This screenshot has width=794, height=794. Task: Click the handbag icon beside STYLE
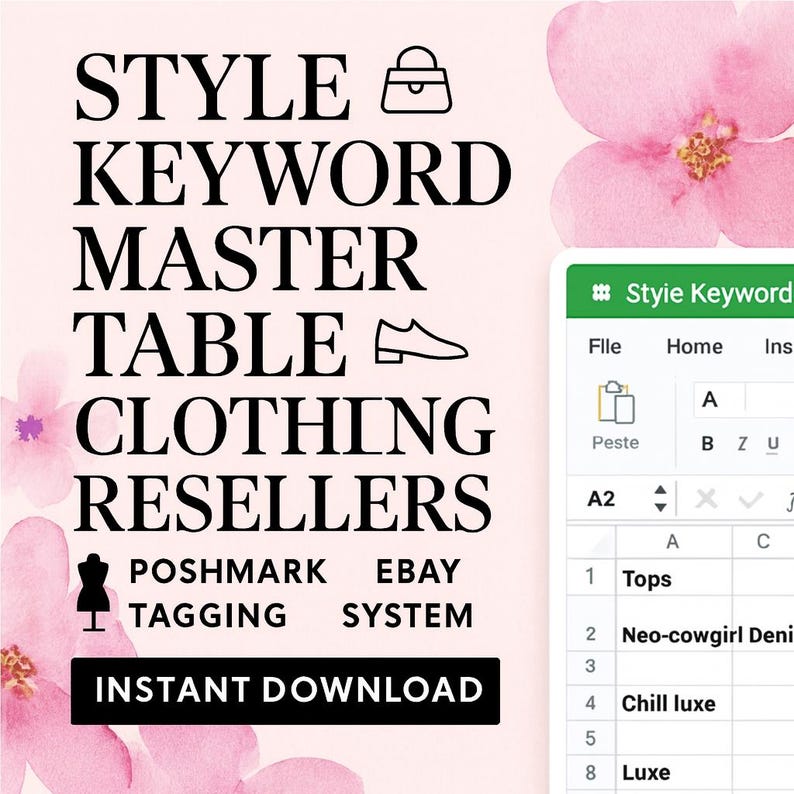click(416, 80)
